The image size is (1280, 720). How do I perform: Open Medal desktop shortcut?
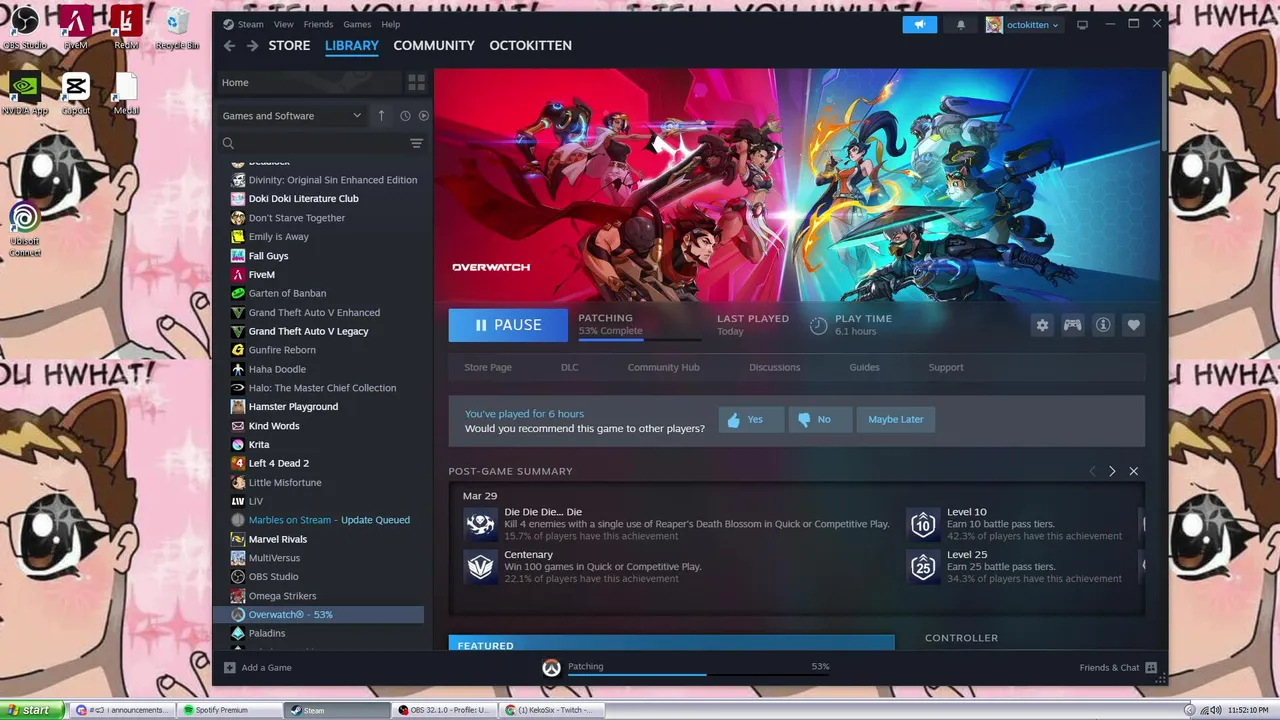click(x=126, y=93)
